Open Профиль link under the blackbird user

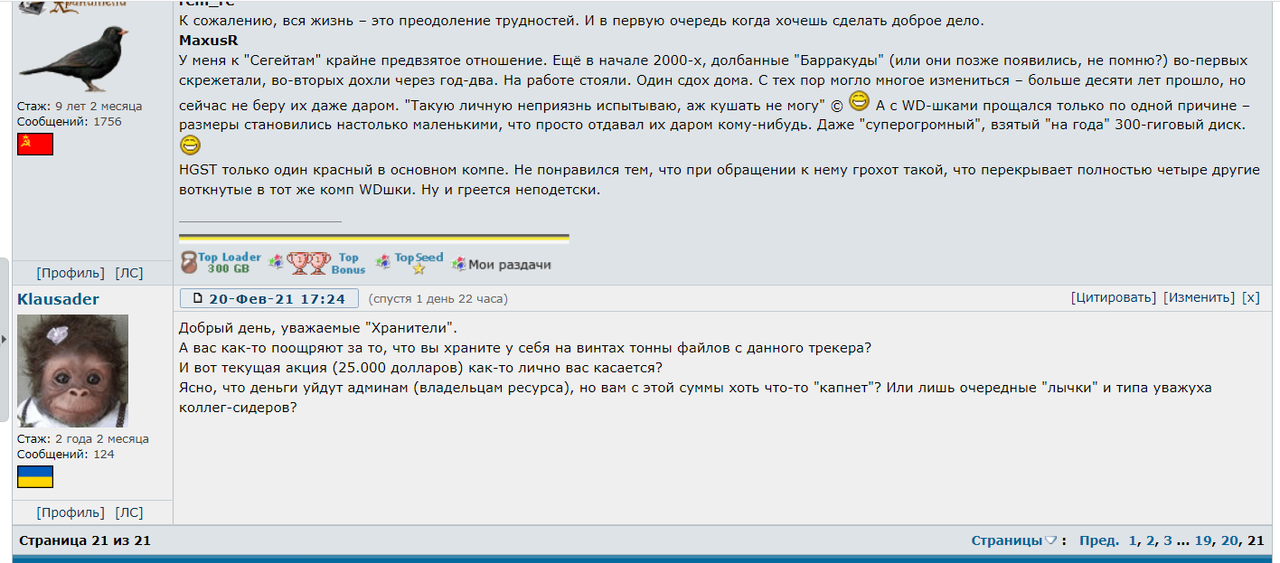point(70,273)
